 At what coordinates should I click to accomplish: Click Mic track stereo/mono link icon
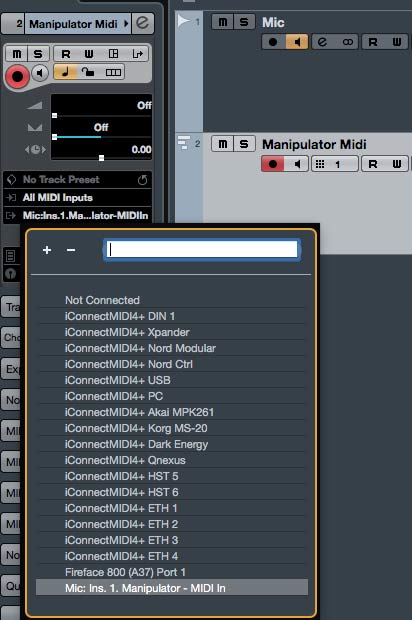tap(348, 42)
